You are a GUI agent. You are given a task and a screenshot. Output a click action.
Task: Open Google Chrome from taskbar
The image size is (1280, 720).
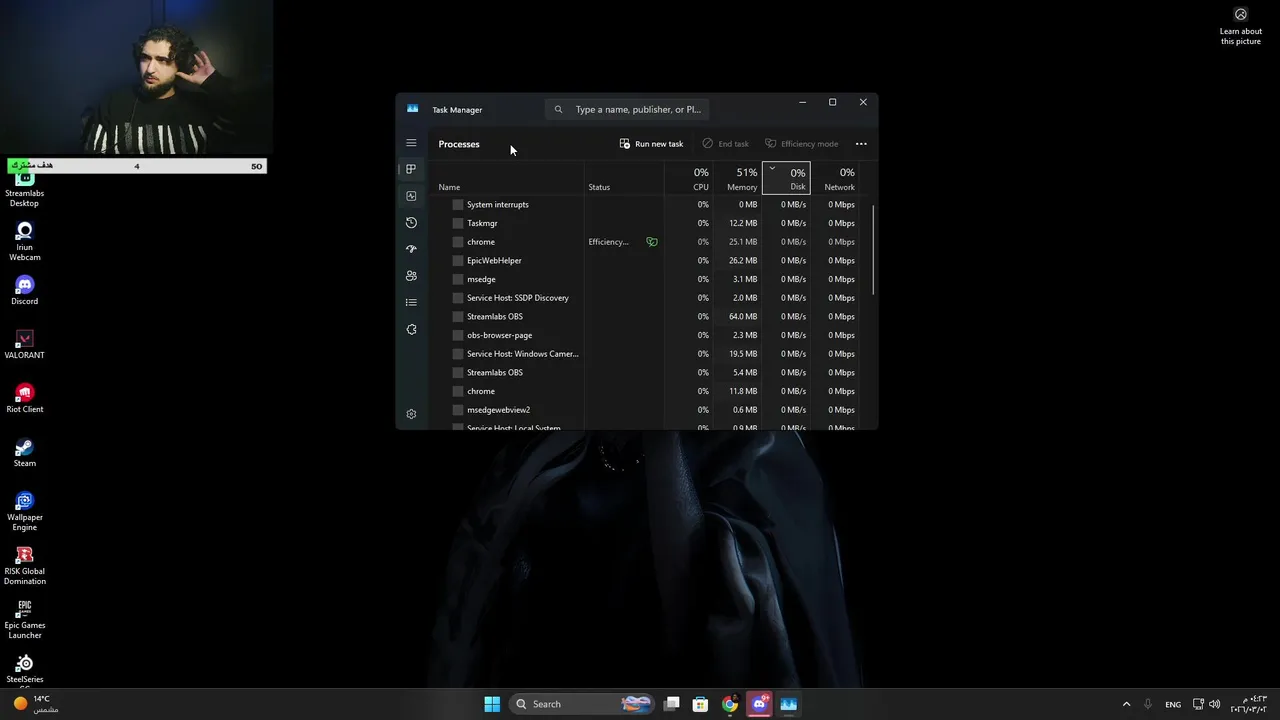click(x=730, y=704)
